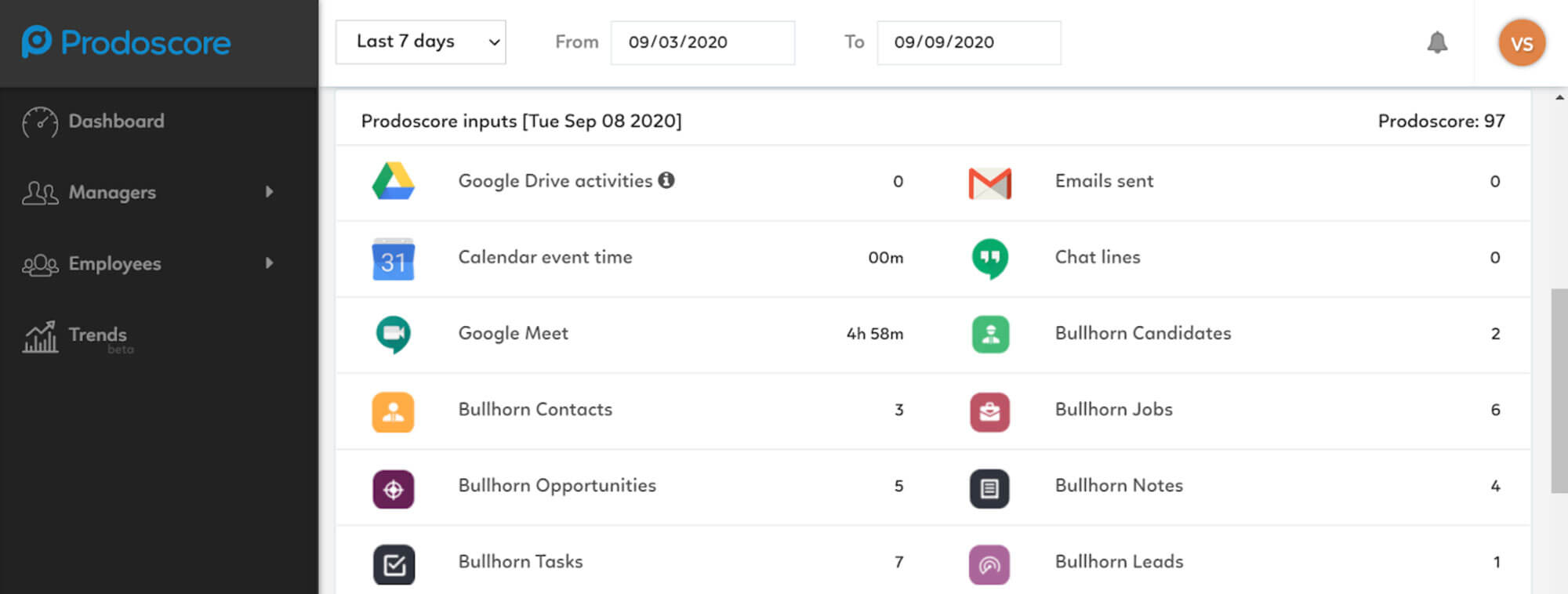The image size is (1568, 594).
Task: Click Bullhorn Jobs count 6
Action: [1495, 409]
